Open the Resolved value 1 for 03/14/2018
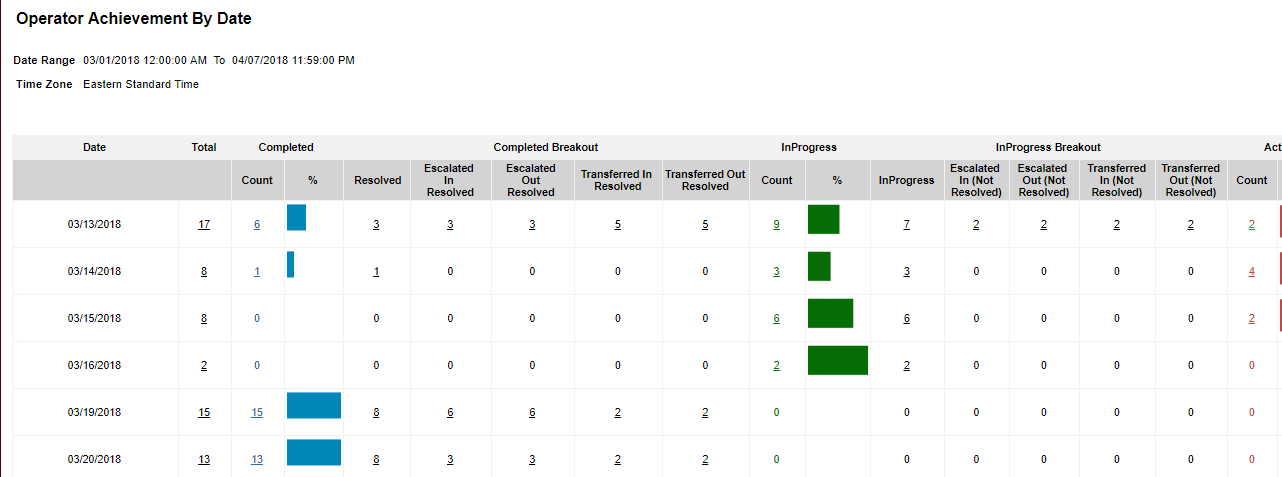 pyautogui.click(x=376, y=271)
